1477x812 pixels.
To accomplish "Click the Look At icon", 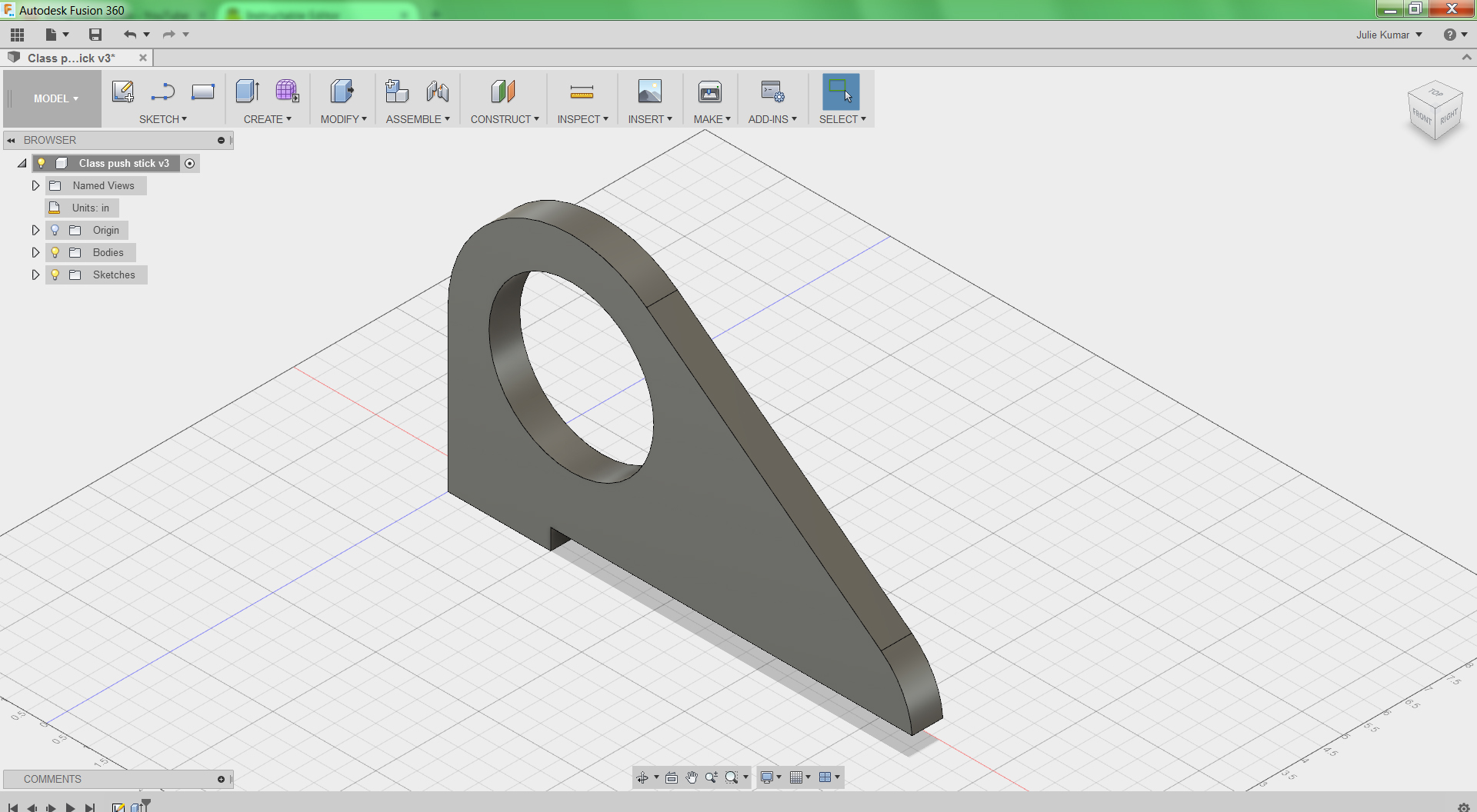I will (672, 777).
